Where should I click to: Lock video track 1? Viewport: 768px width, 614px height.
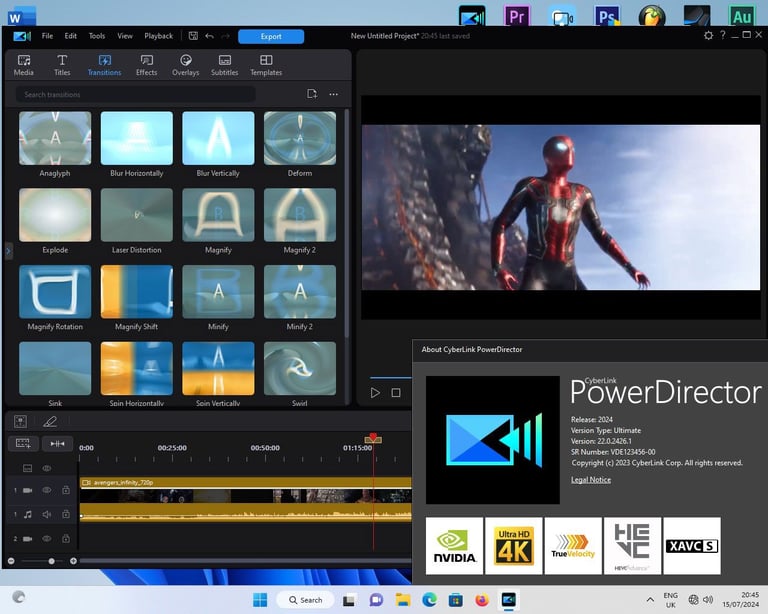tap(66, 490)
